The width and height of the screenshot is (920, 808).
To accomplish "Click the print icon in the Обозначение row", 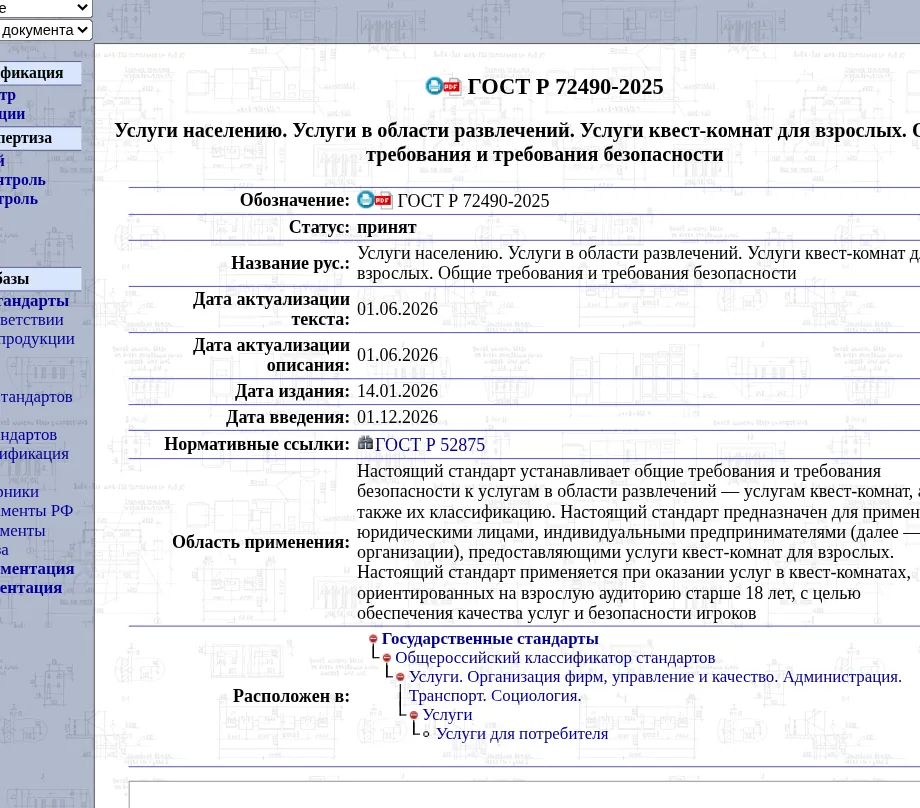I will click(x=366, y=200).
